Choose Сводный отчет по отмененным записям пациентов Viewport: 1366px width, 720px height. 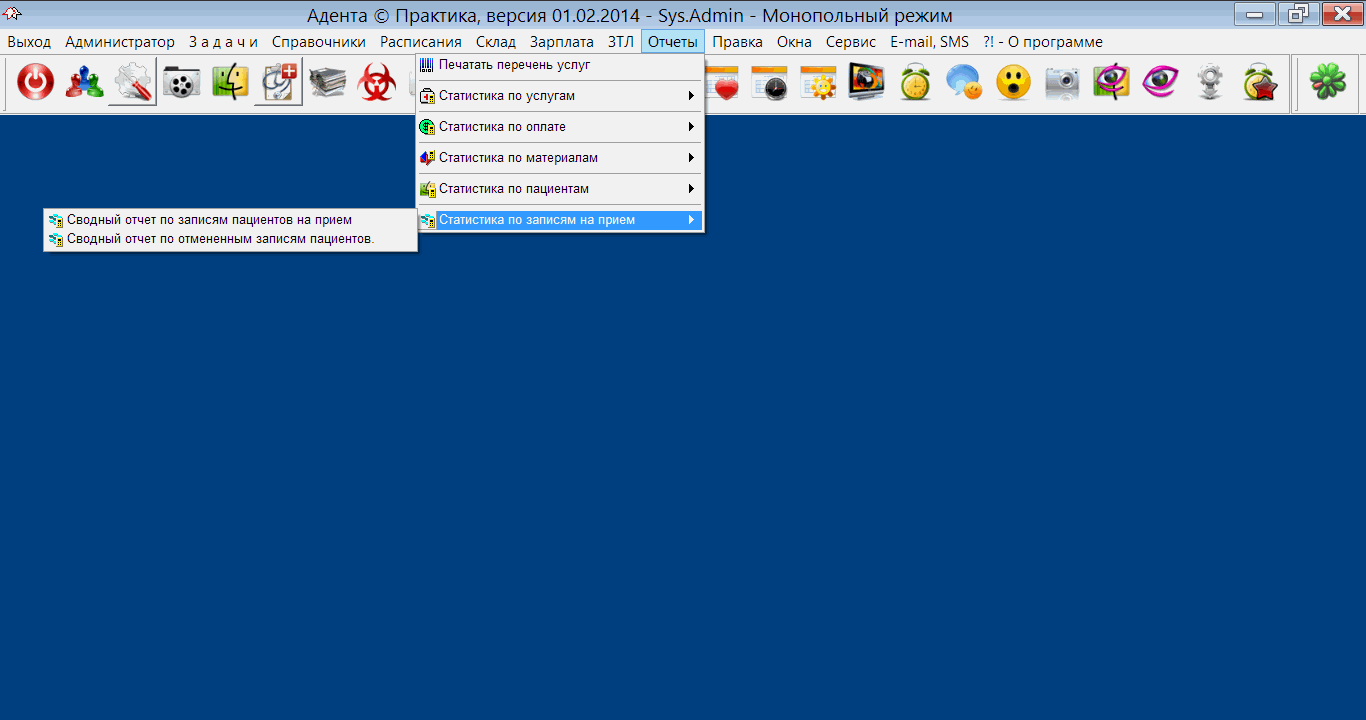[x=220, y=239]
